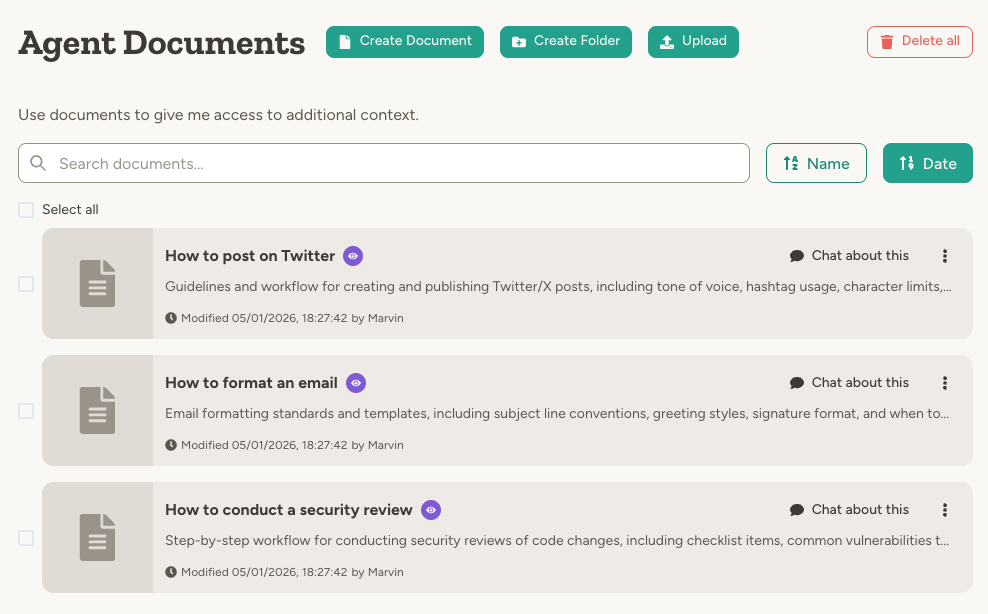Click the folder-plus icon on Create Folder

coord(520,41)
